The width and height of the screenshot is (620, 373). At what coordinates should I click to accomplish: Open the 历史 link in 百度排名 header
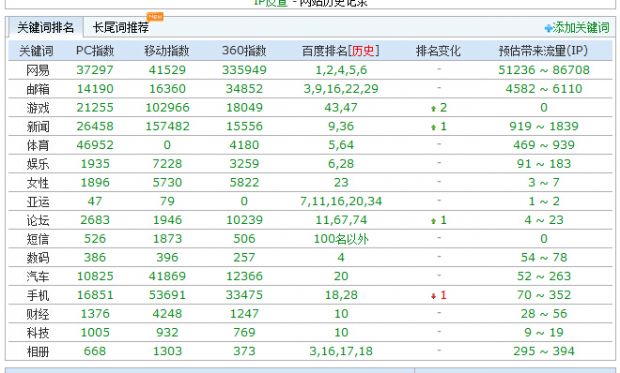(363, 51)
